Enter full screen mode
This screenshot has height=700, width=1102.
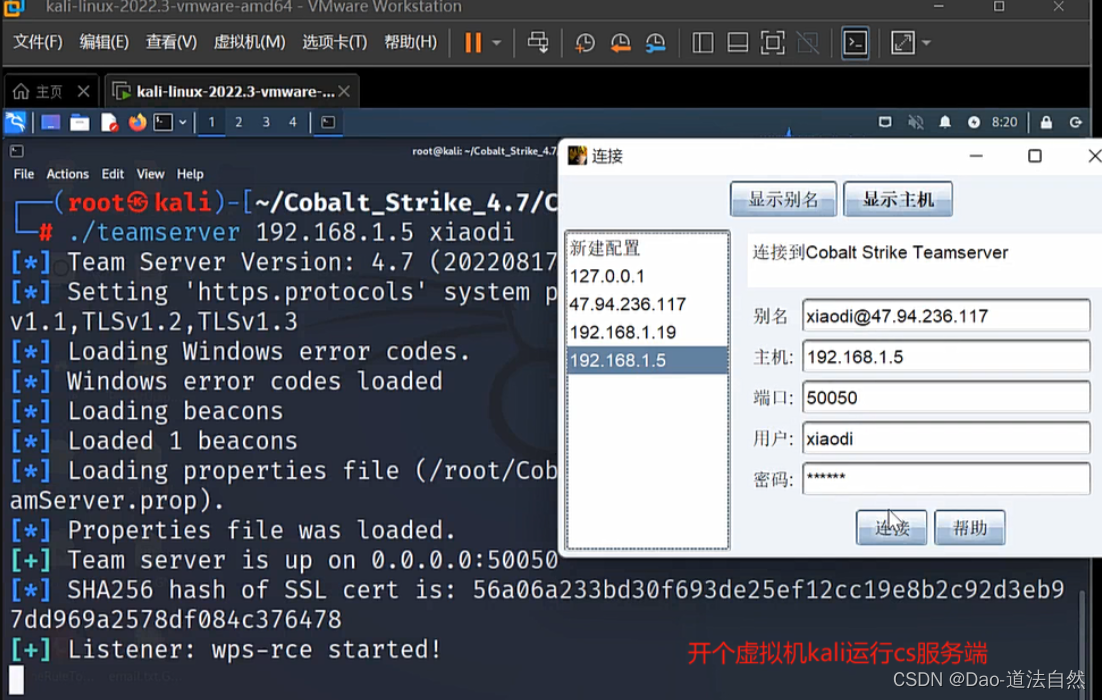click(x=772, y=43)
